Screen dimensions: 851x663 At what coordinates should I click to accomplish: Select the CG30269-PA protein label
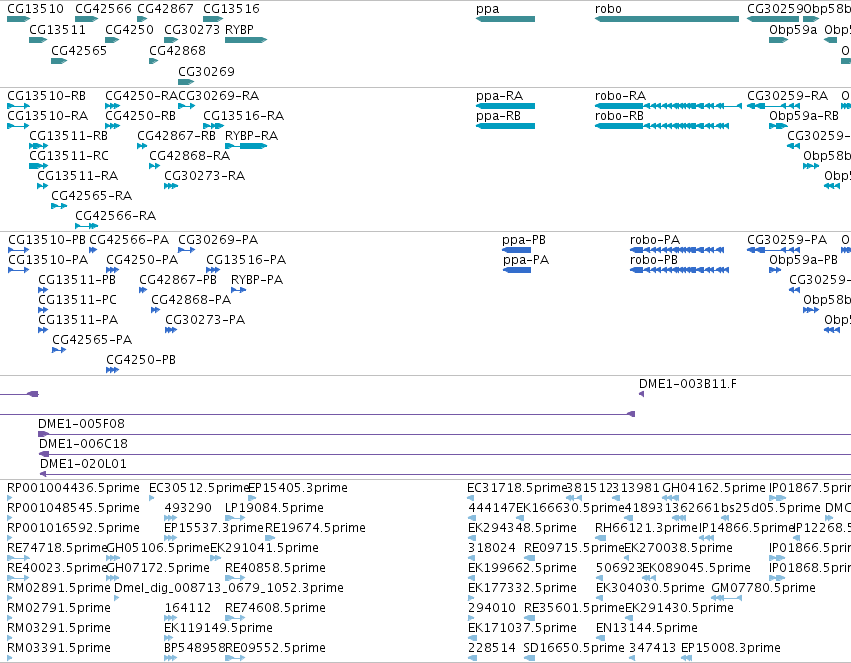pyautogui.click(x=218, y=240)
